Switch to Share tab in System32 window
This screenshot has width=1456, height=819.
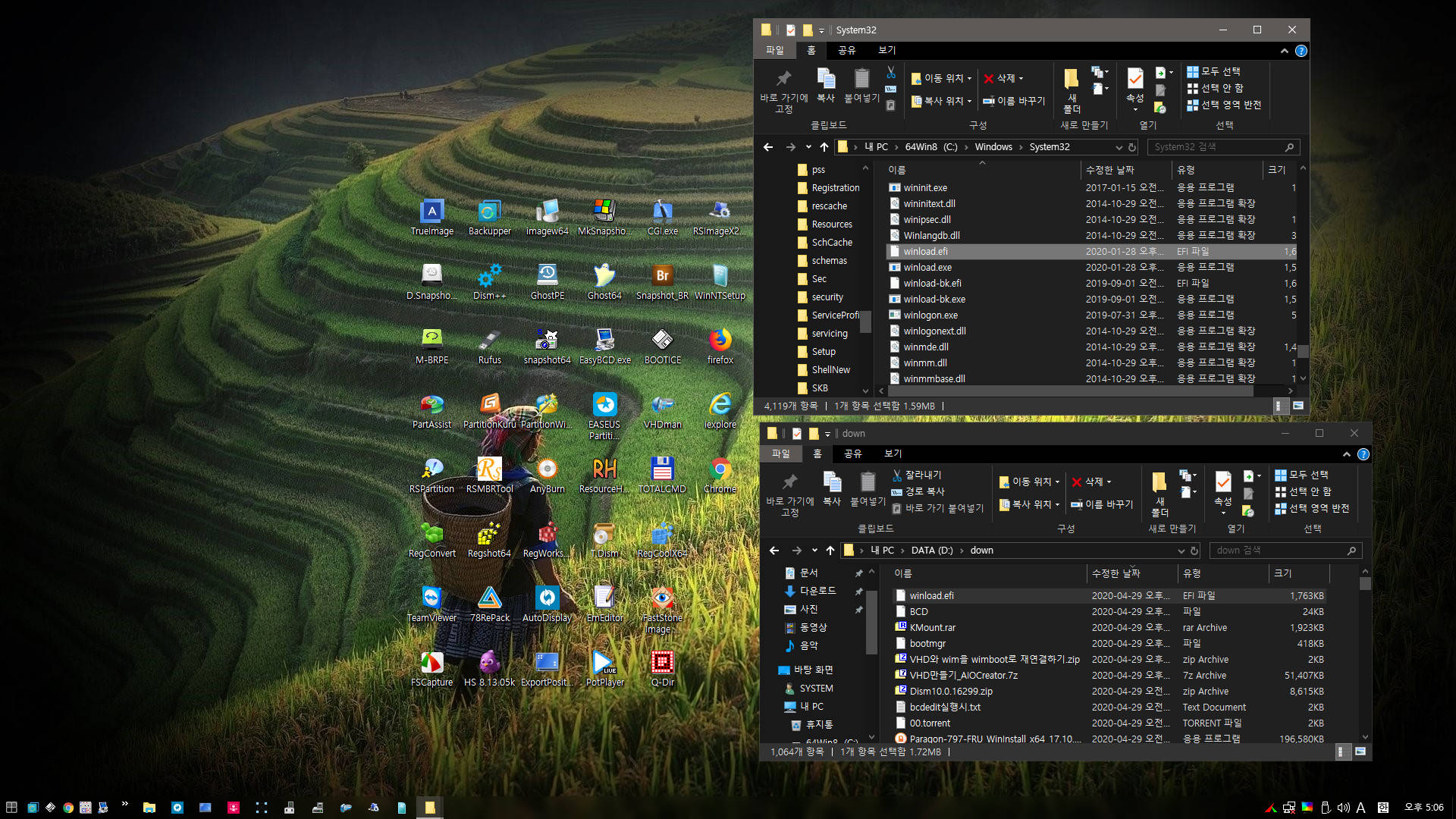pos(846,50)
